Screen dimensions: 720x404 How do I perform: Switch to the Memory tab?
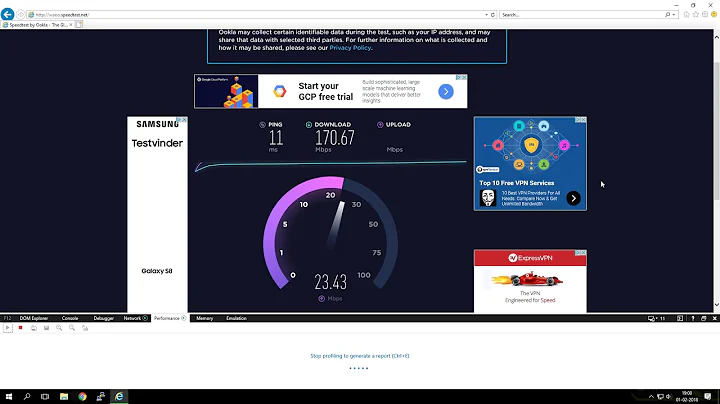(204, 318)
